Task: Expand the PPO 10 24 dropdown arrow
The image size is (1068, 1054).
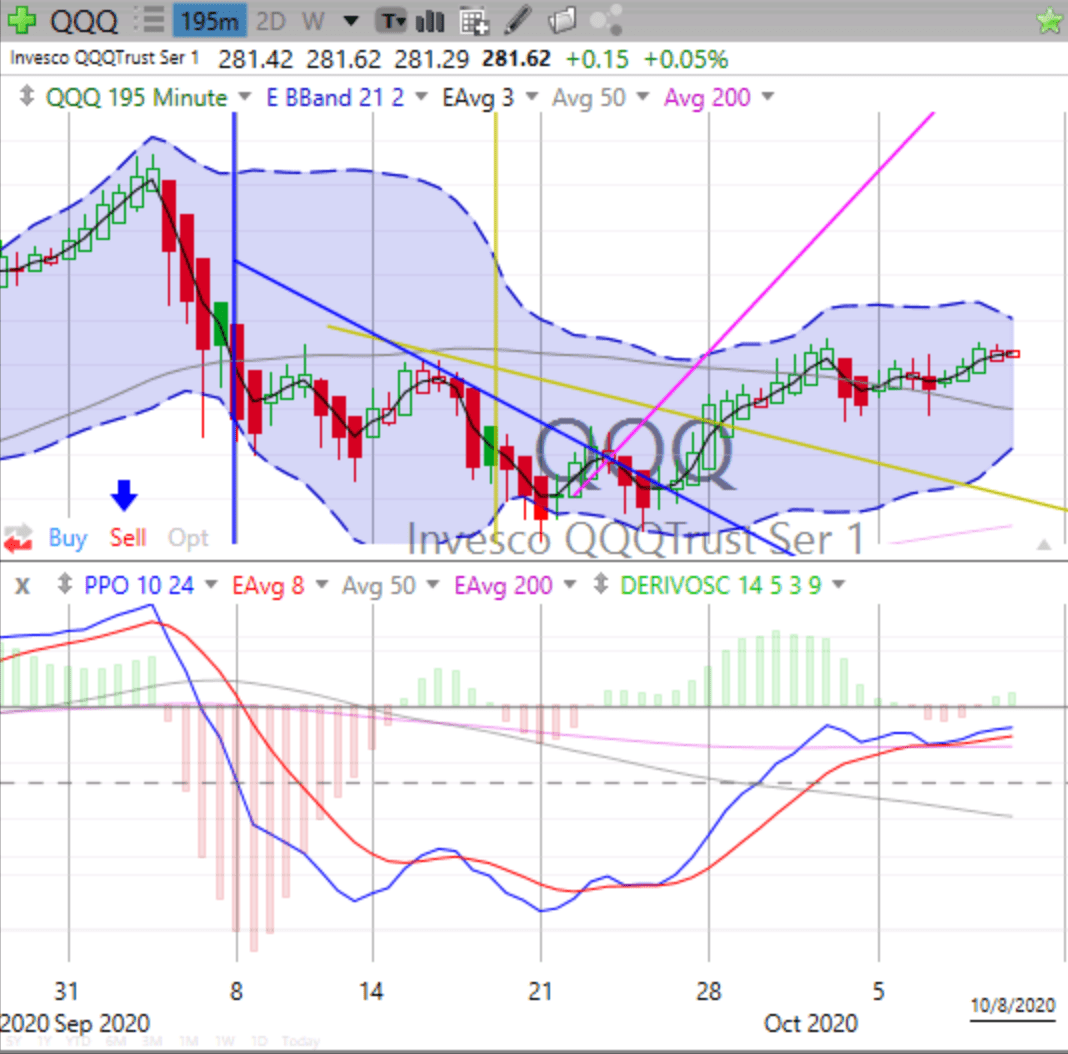Action: tap(211, 585)
